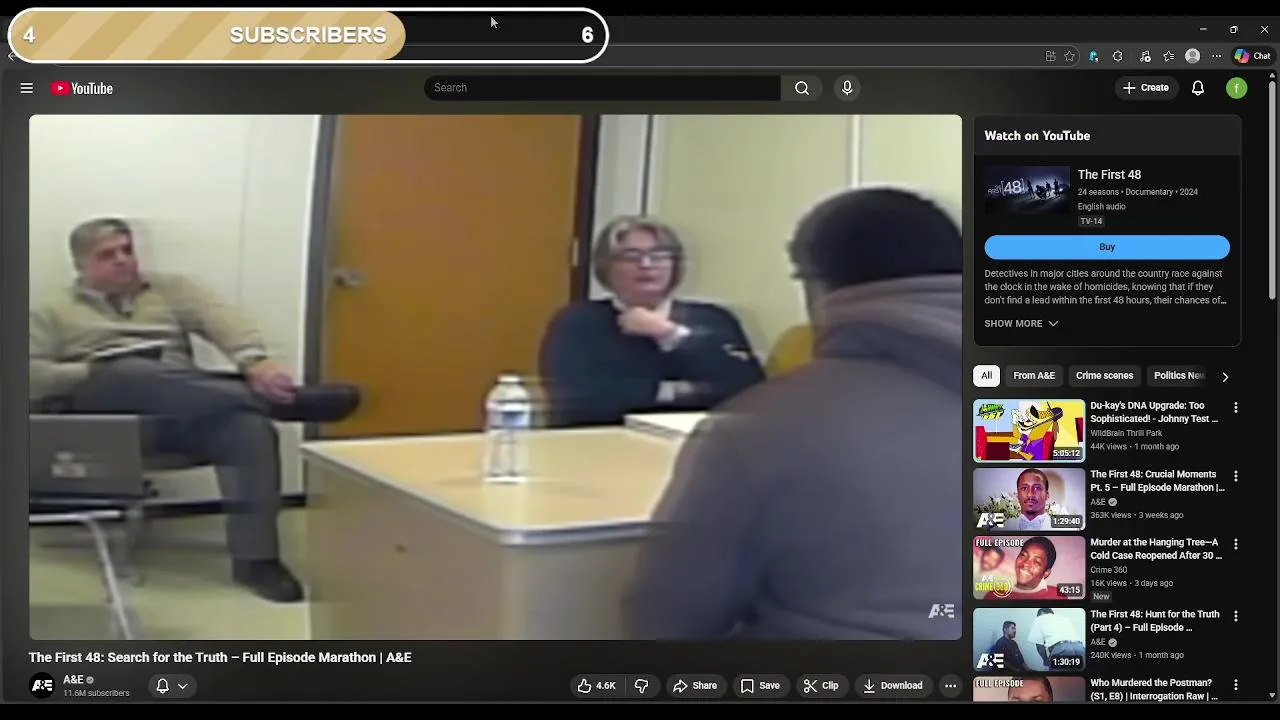Open options for Du-kay's DNA Upgrade video
The height and width of the screenshot is (720, 1280).
click(x=1236, y=408)
